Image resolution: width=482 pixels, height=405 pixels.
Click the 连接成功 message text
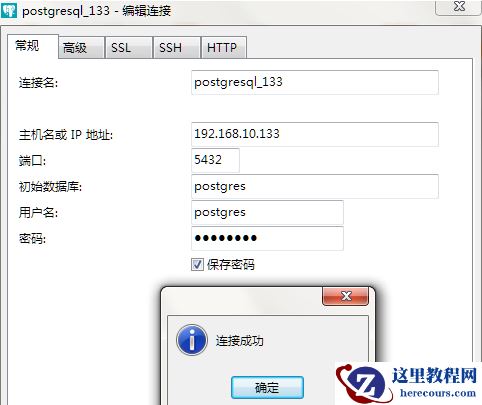[x=239, y=341]
